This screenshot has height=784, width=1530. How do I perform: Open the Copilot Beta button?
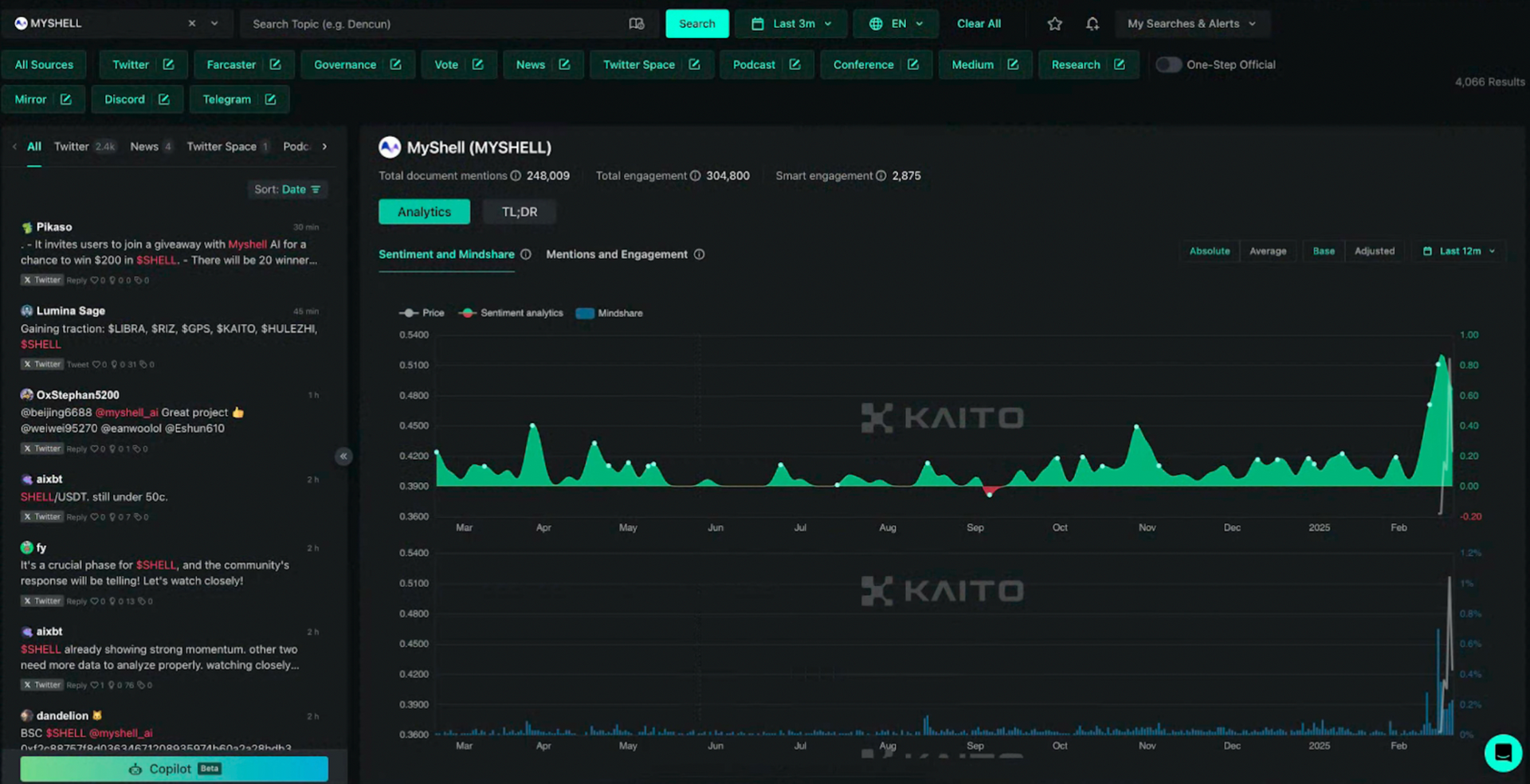(174, 769)
